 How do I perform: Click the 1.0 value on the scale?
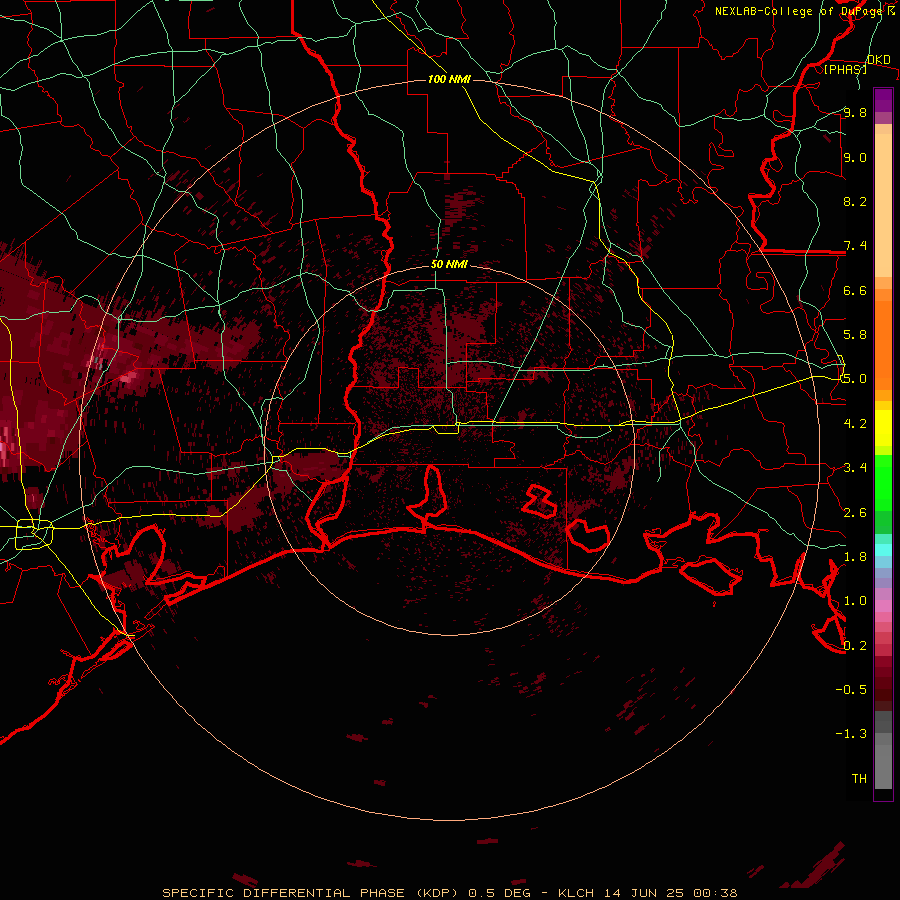point(855,601)
